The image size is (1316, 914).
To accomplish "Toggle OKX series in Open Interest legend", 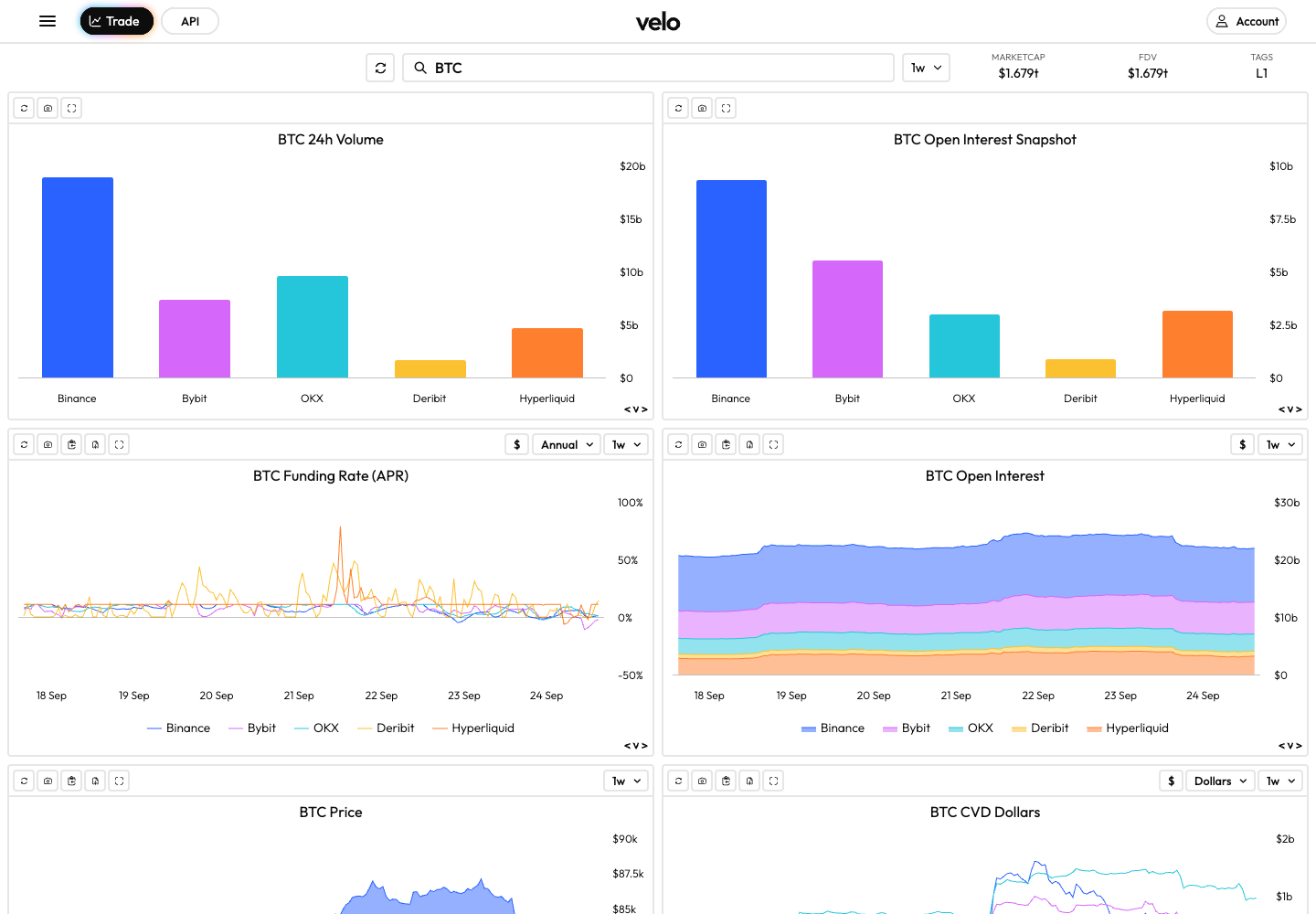I will click(x=971, y=728).
